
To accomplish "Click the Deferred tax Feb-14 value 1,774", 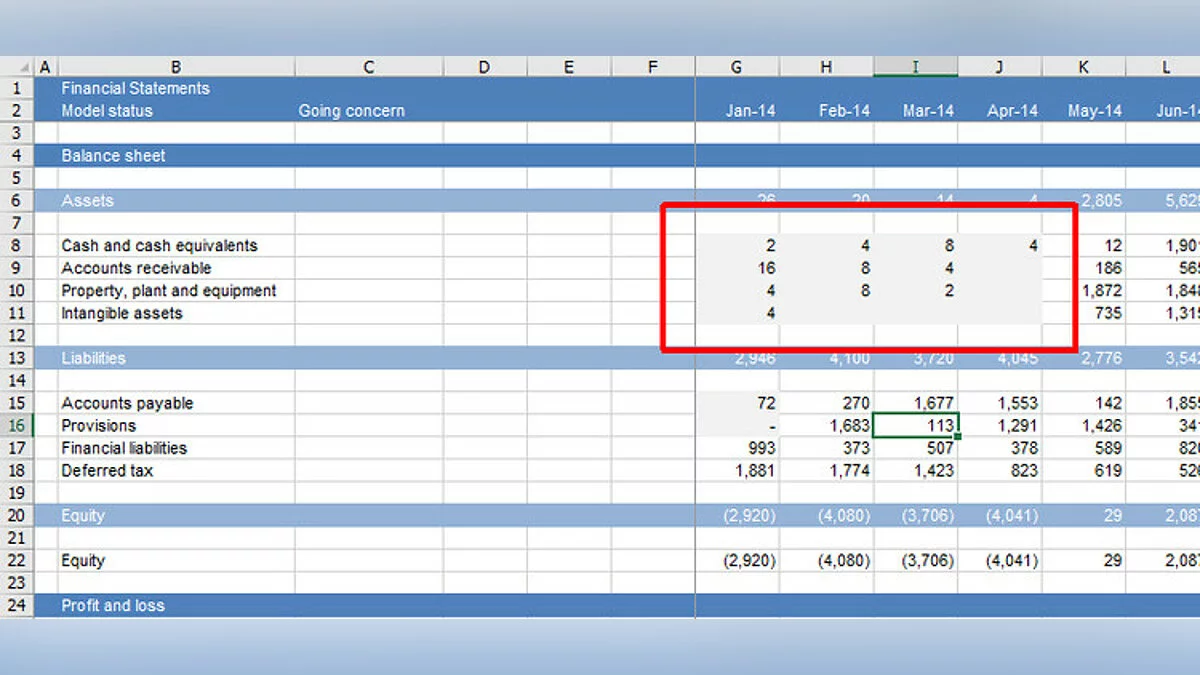I will coord(826,470).
